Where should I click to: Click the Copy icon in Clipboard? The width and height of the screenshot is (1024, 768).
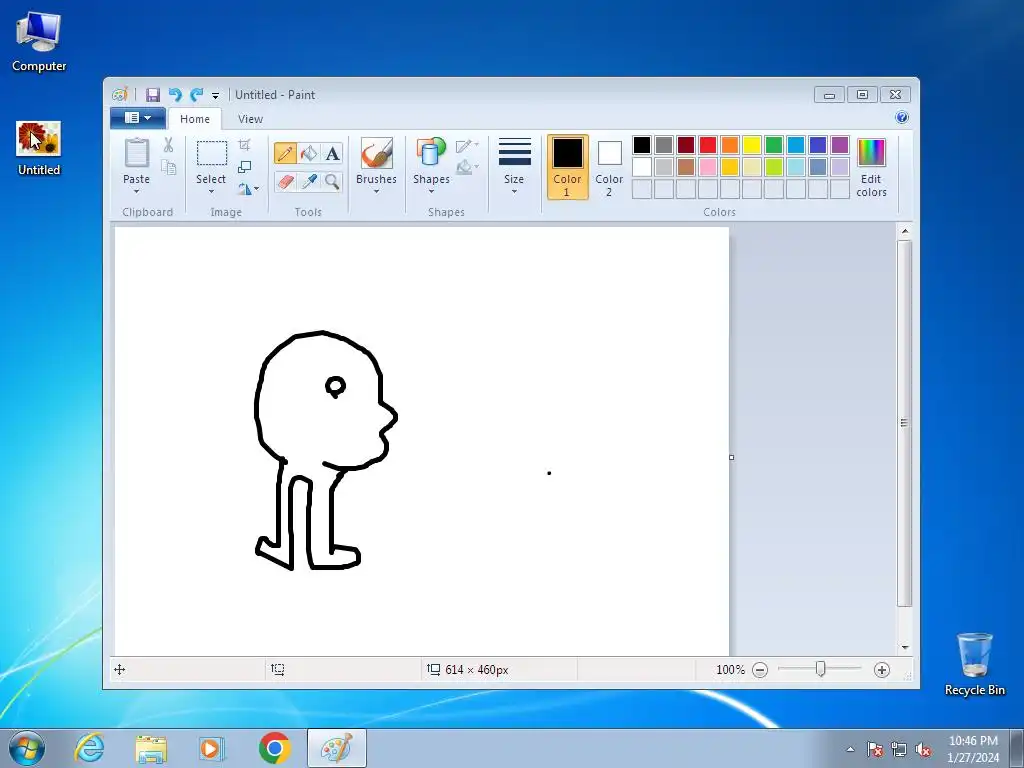click(168, 168)
